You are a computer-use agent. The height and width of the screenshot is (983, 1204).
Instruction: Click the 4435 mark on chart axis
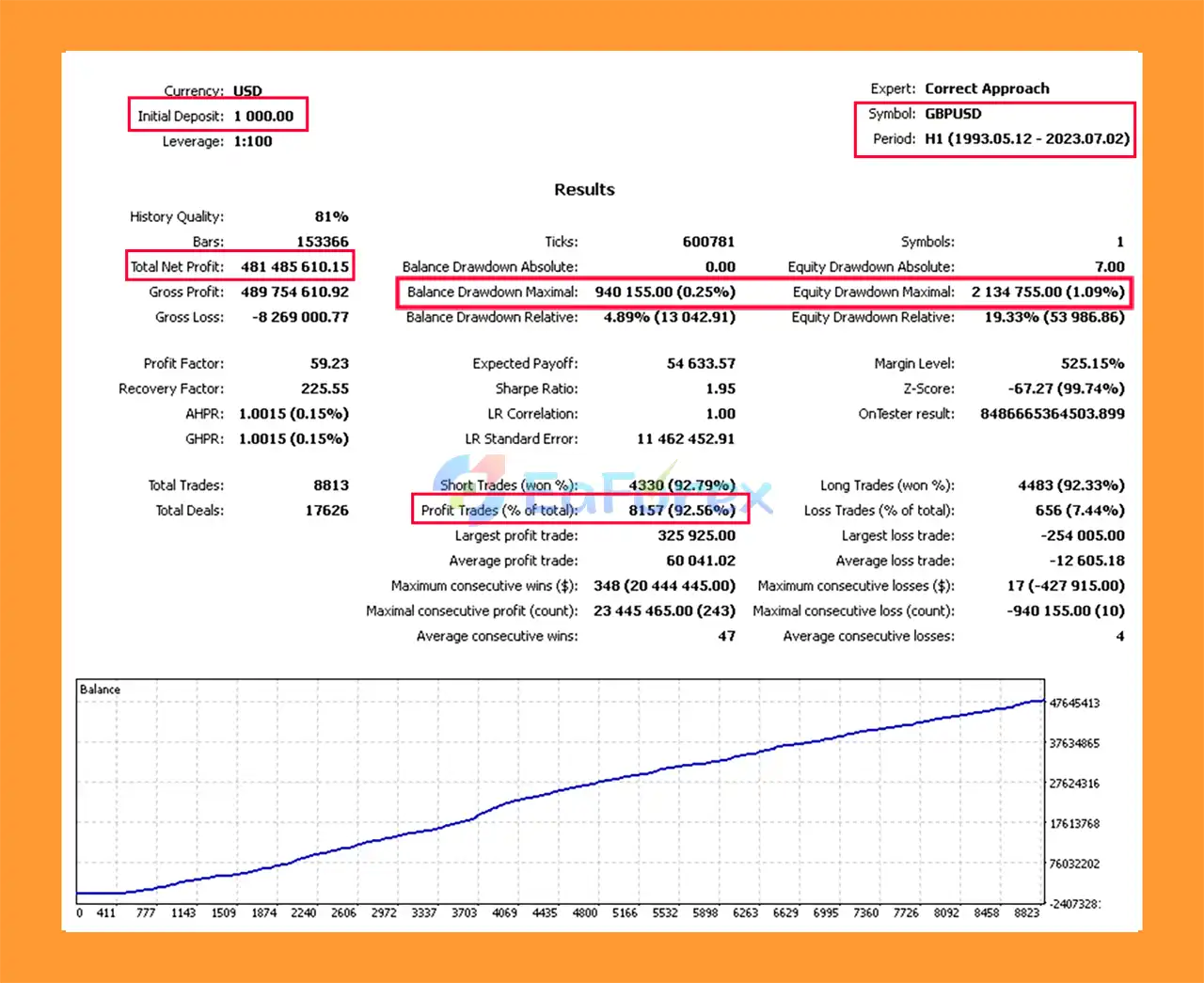[545, 912]
